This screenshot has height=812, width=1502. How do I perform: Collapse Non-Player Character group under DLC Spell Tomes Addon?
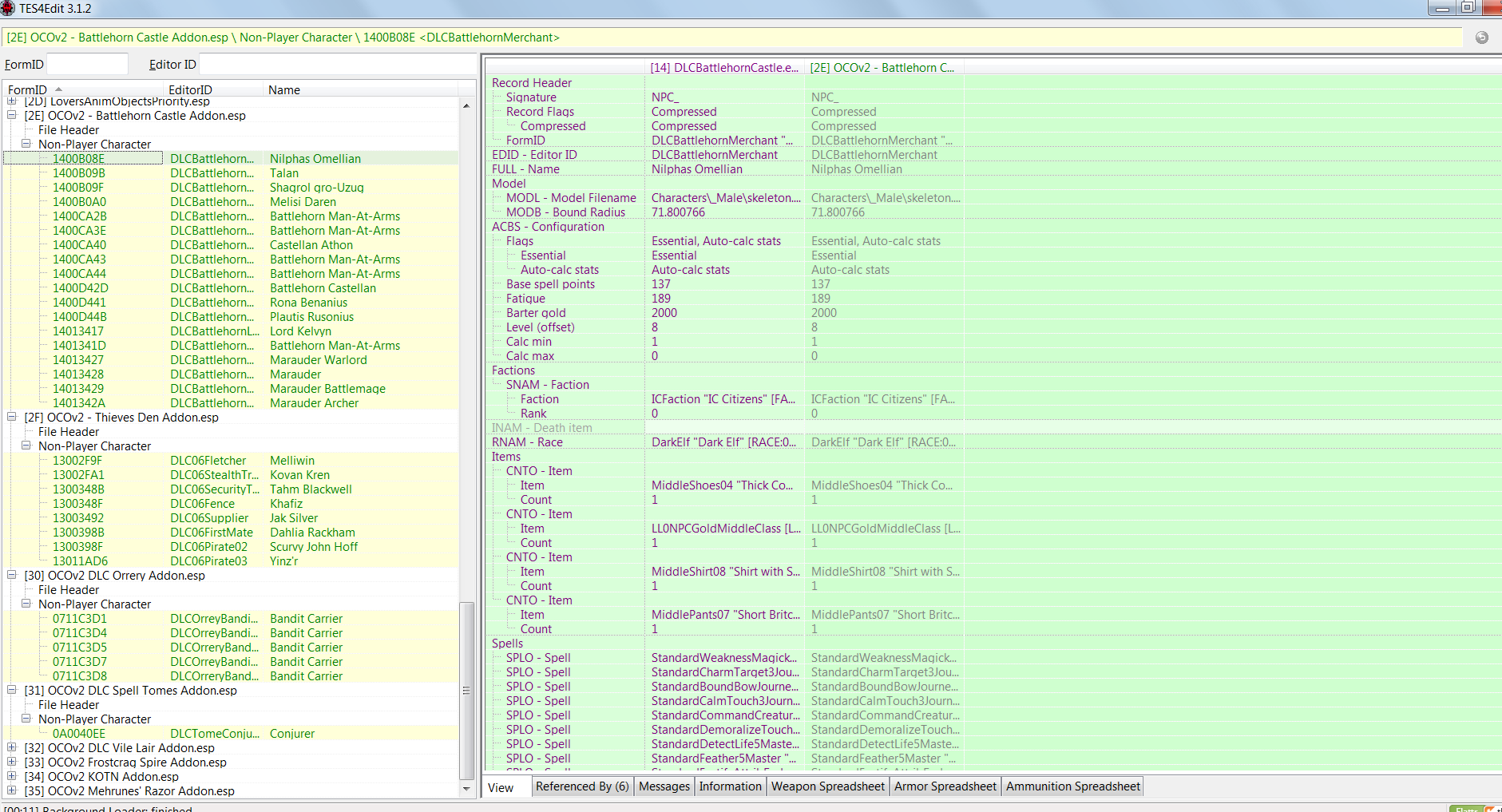(26, 719)
